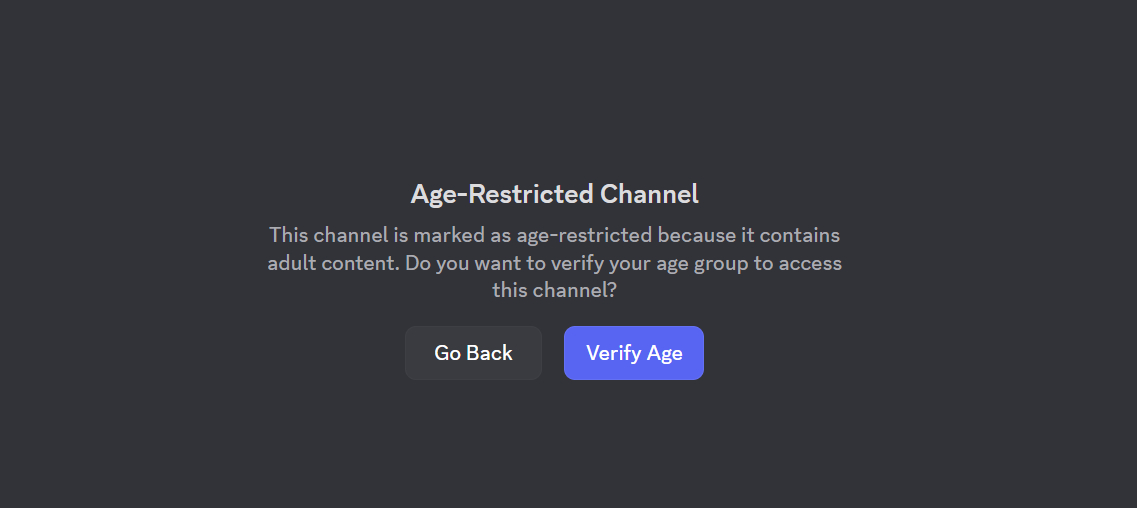Viewport: 1137px width, 508px height.
Task: Decline verification by selecting Go Back
Action: click(474, 353)
